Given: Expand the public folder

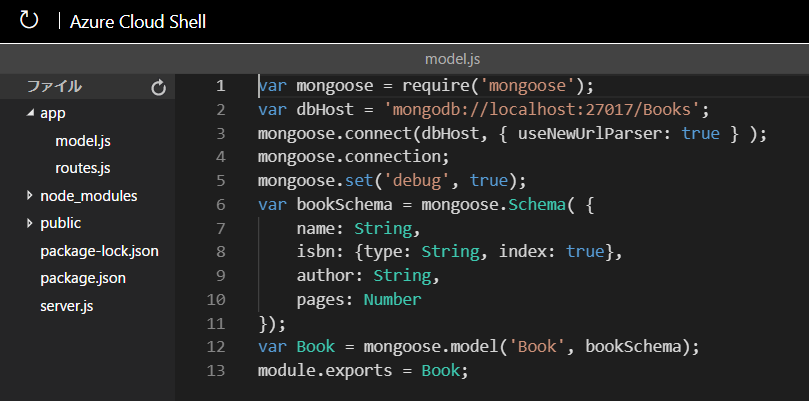Looking at the screenshot, I should point(30,223).
